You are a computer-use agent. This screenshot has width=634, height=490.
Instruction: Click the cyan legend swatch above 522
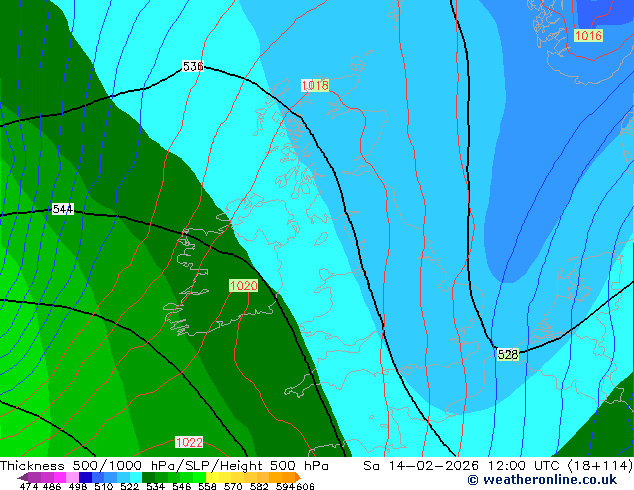pyautogui.click(x=136, y=477)
